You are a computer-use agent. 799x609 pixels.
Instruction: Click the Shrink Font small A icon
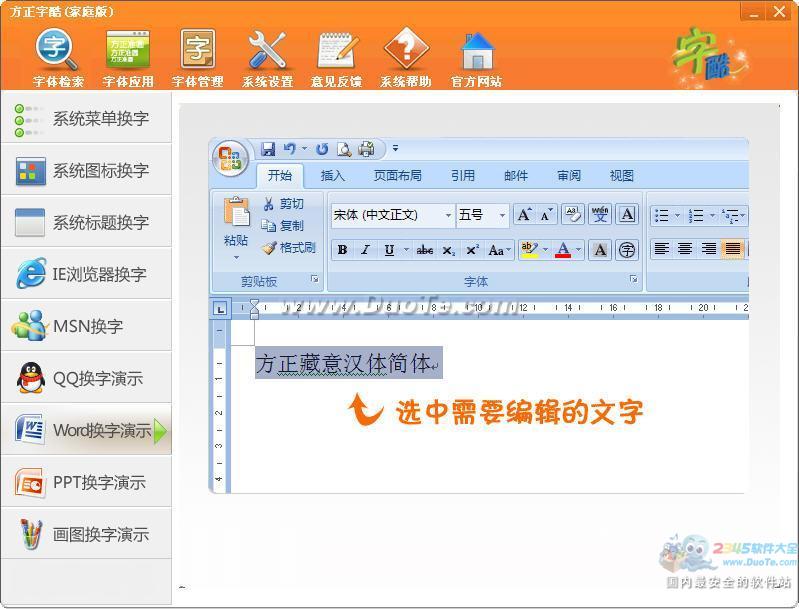tap(546, 215)
